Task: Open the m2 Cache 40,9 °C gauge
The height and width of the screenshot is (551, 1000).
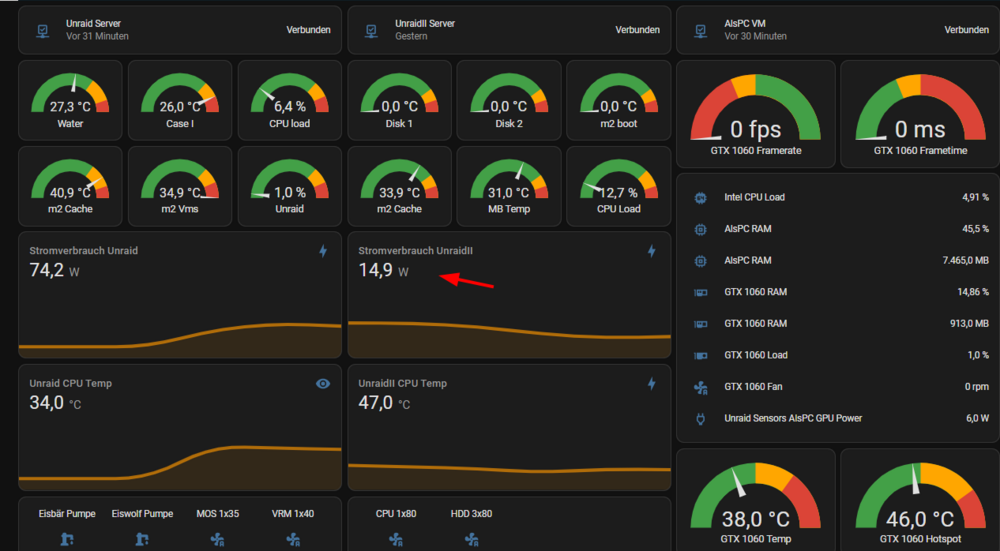Action: pyautogui.click(x=70, y=186)
